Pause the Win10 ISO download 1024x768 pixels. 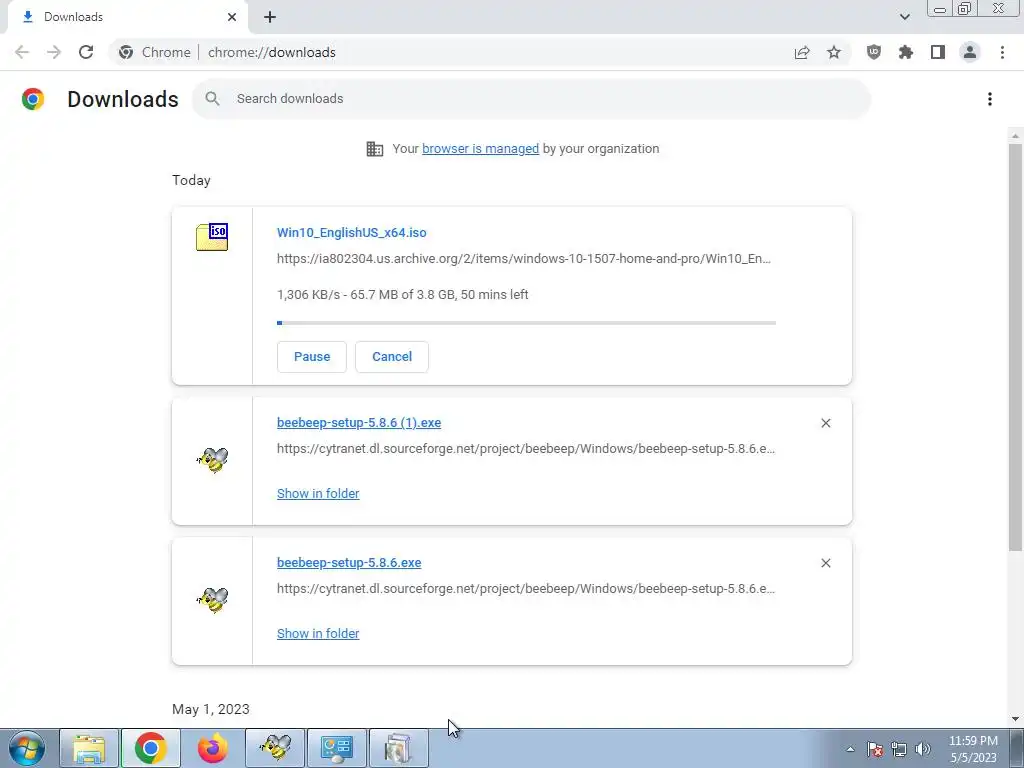pos(312,357)
